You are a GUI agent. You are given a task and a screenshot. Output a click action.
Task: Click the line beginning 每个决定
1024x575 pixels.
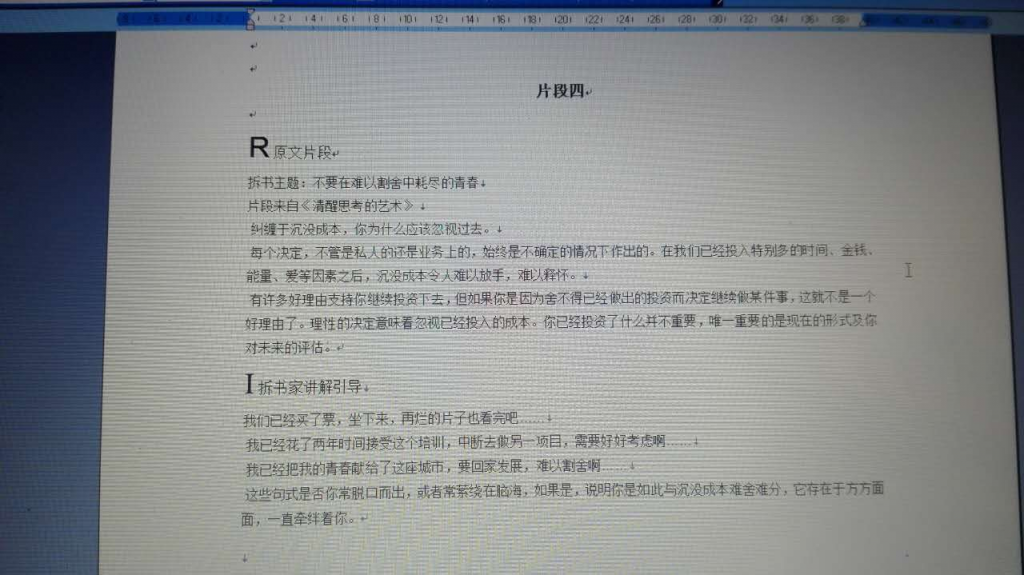pos(562,251)
